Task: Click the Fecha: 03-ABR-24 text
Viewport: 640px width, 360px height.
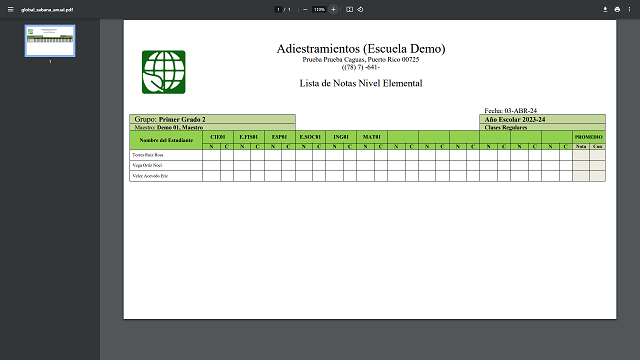Action: 511,111
